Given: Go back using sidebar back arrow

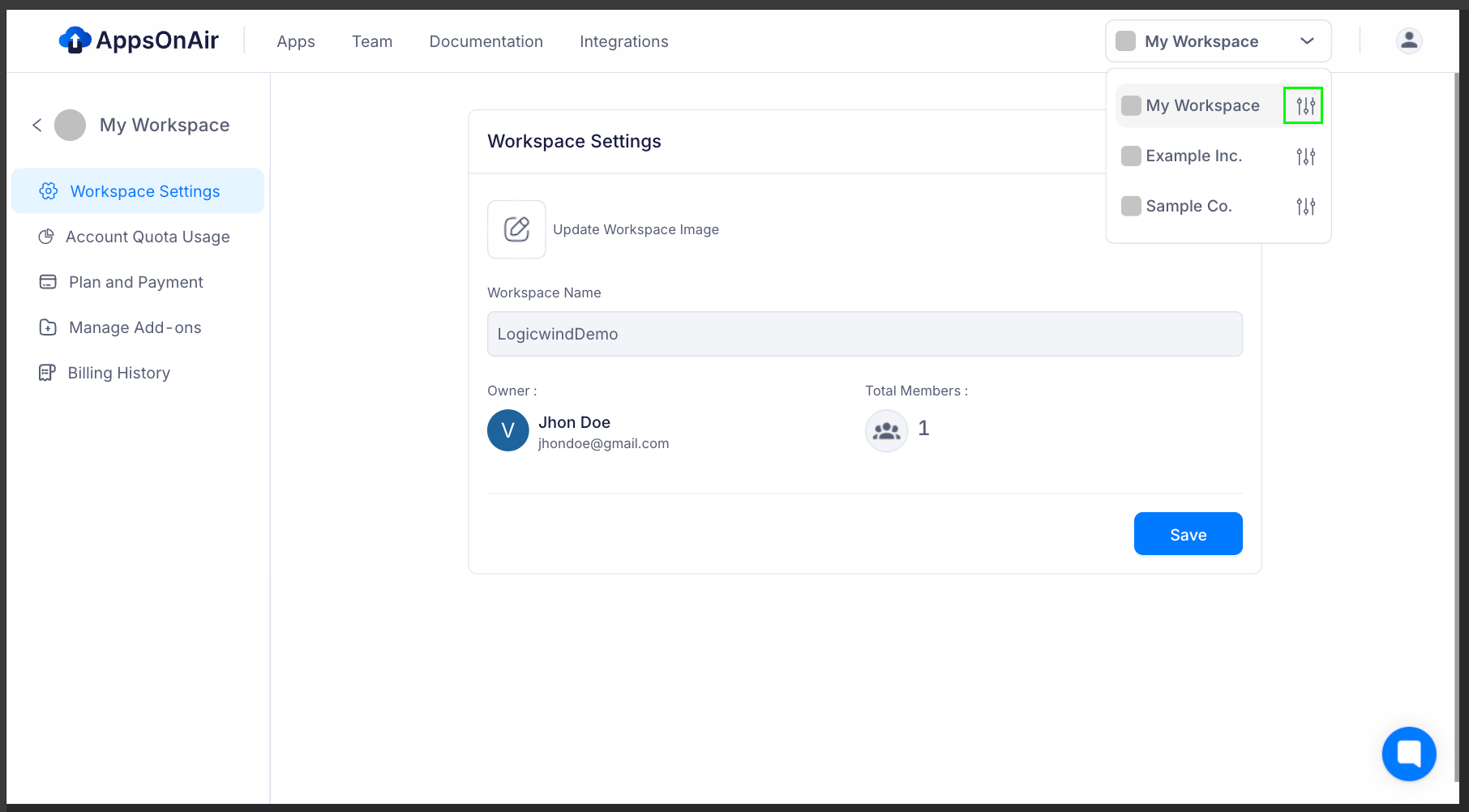Looking at the screenshot, I should (36, 125).
